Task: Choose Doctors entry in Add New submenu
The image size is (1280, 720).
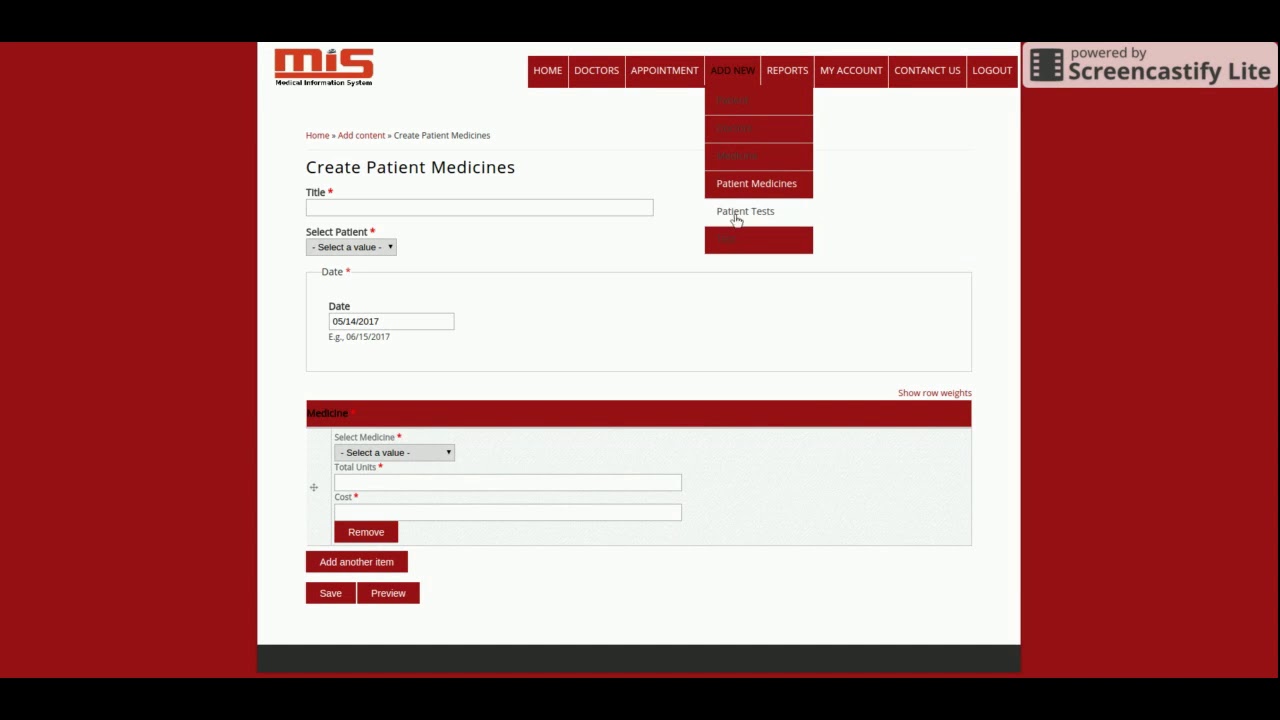Action: (758, 128)
